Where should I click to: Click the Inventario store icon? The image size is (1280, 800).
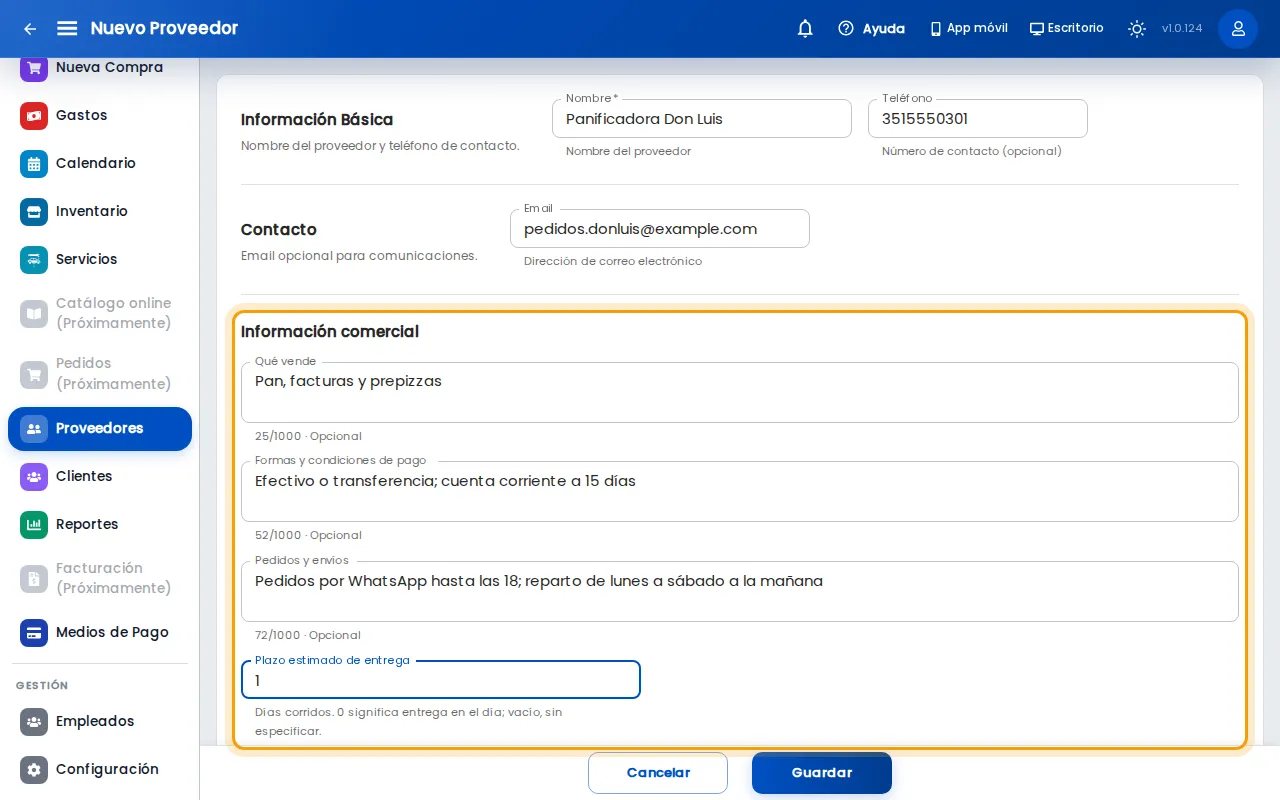point(34,212)
